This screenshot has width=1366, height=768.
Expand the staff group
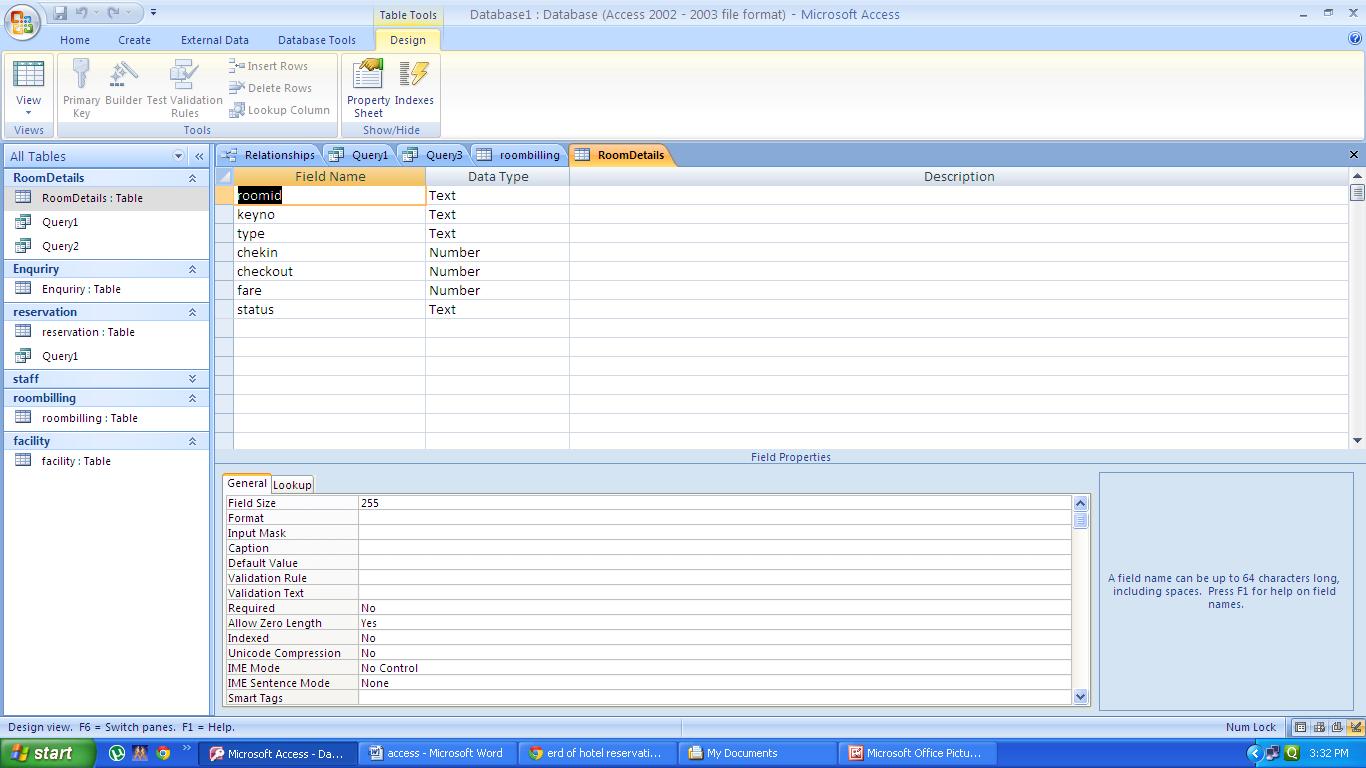click(192, 379)
